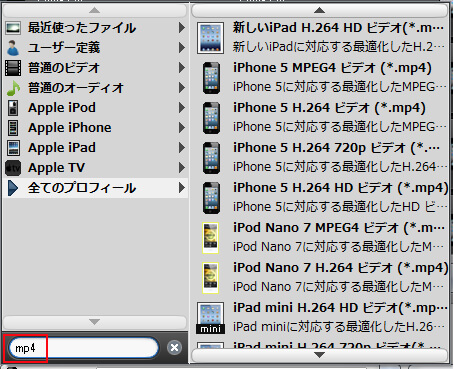This screenshot has width=454, height=369.
Task: Choose iPad mini H.264 HD ビデオ title
Action: [x=340, y=308]
